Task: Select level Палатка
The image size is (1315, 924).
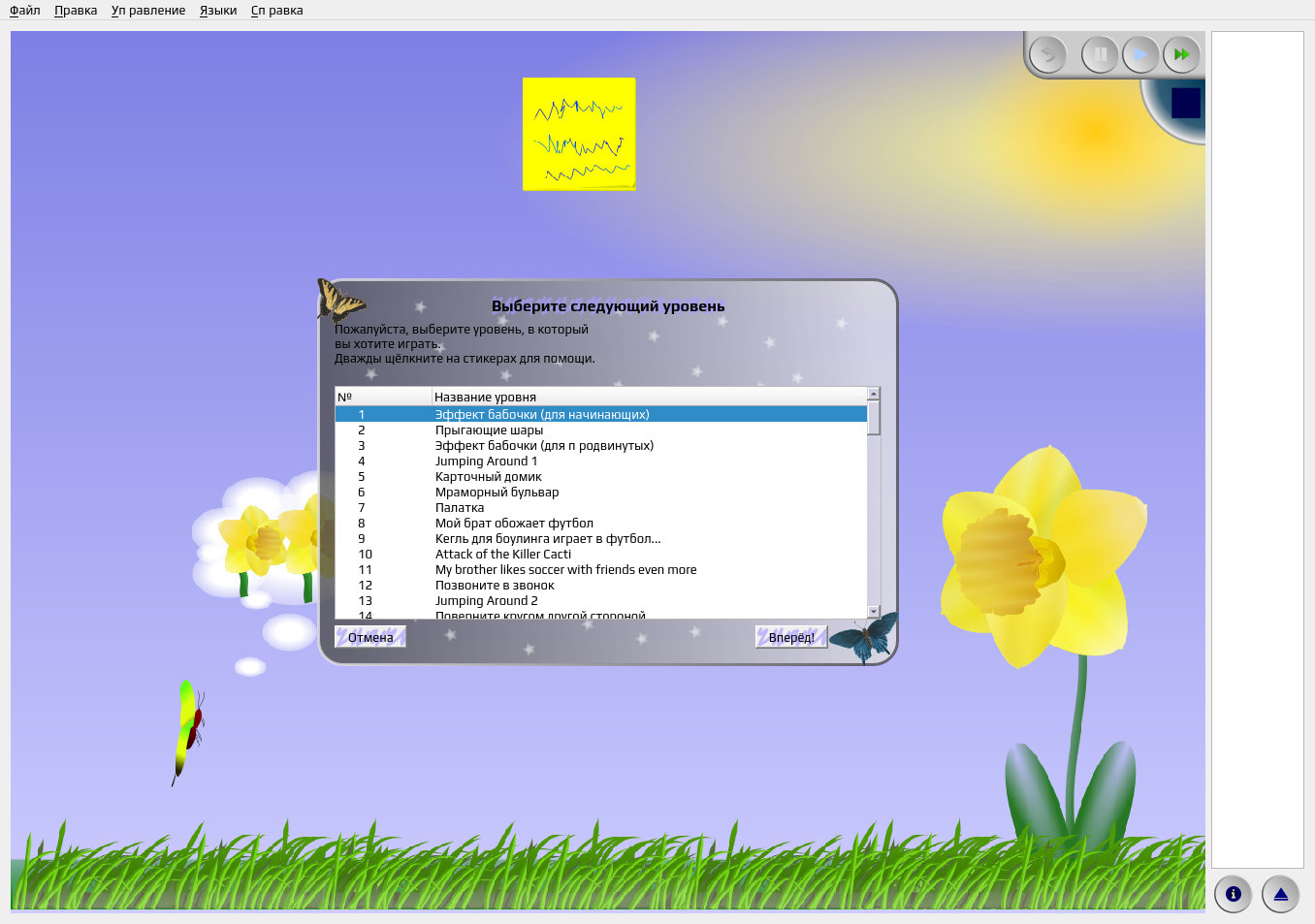Action: click(x=601, y=507)
